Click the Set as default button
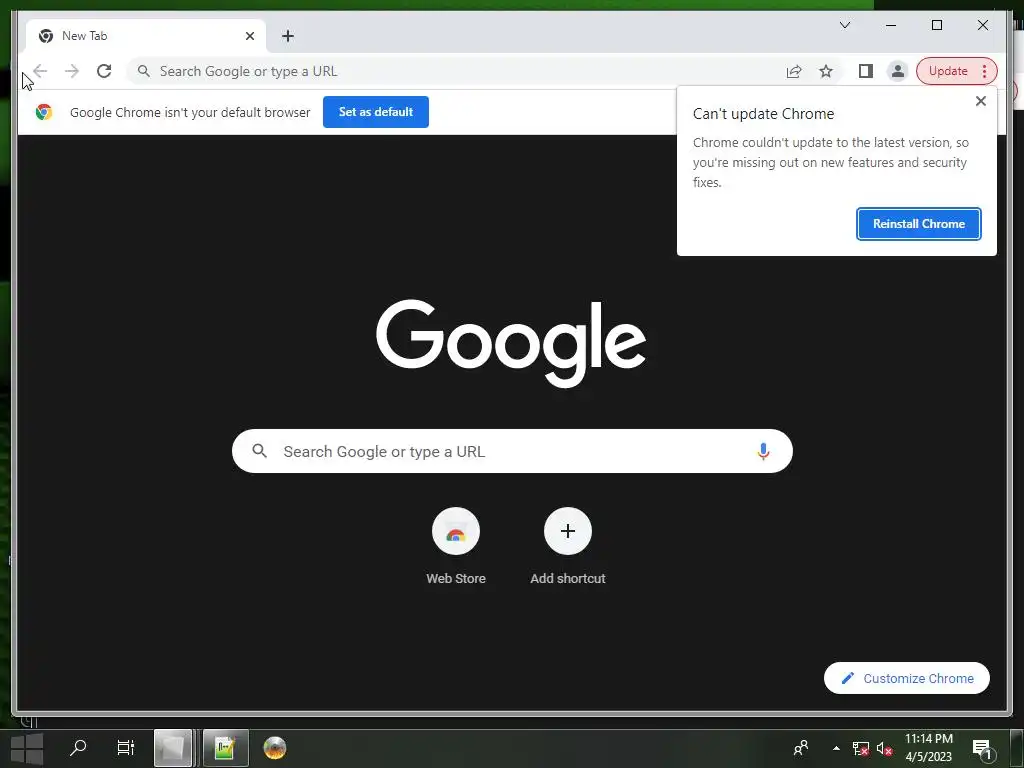 (376, 112)
